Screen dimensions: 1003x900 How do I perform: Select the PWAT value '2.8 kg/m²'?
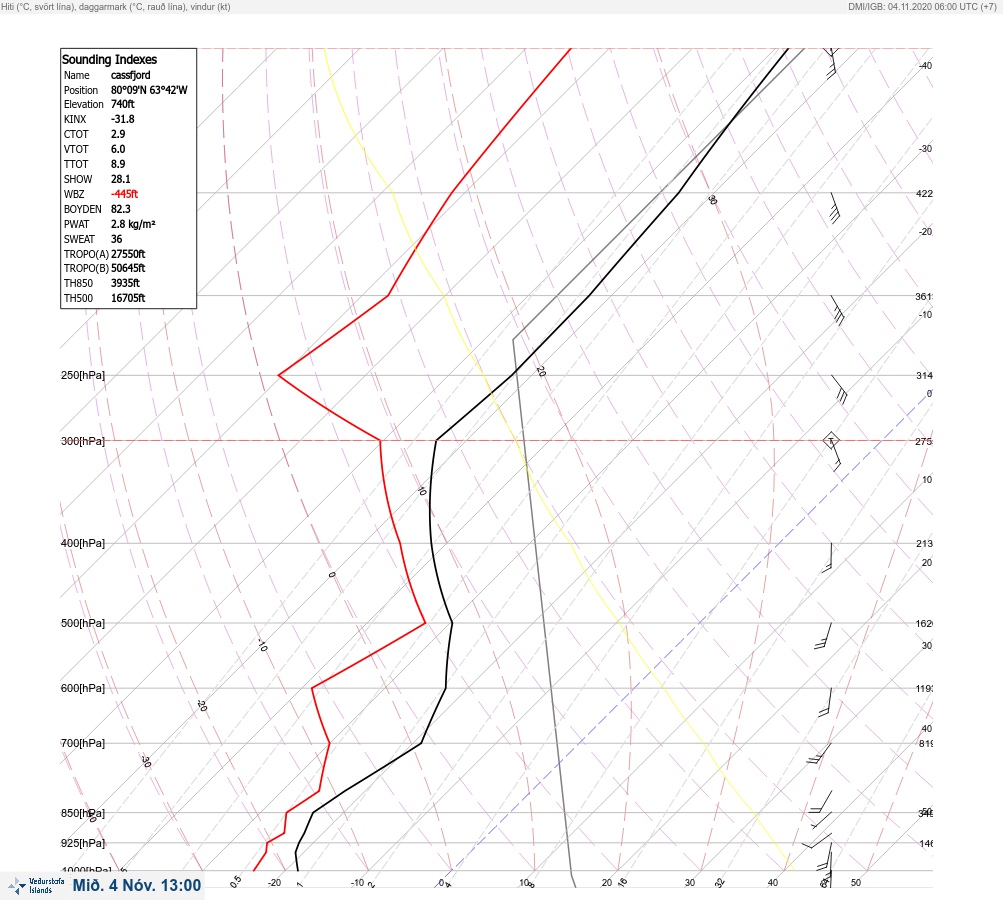coord(133,224)
